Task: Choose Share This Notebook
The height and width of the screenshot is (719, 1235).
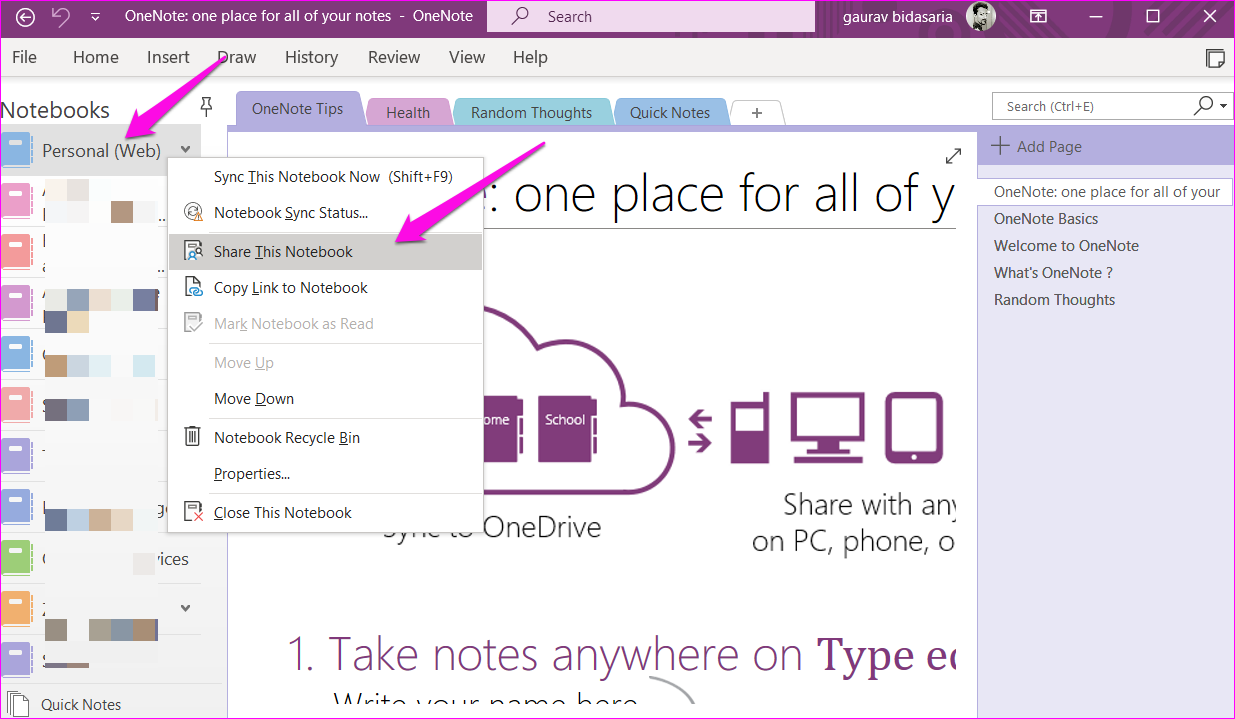Action: click(x=325, y=252)
